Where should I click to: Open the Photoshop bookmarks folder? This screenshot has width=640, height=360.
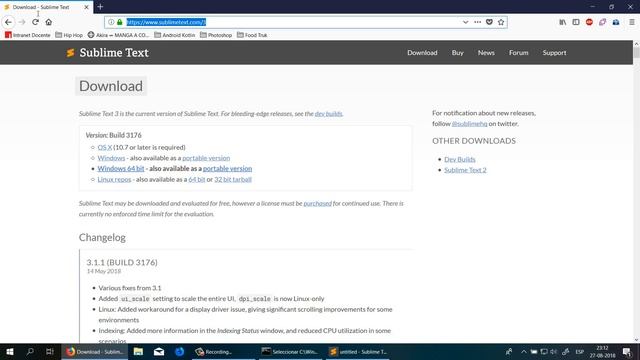(216, 35)
